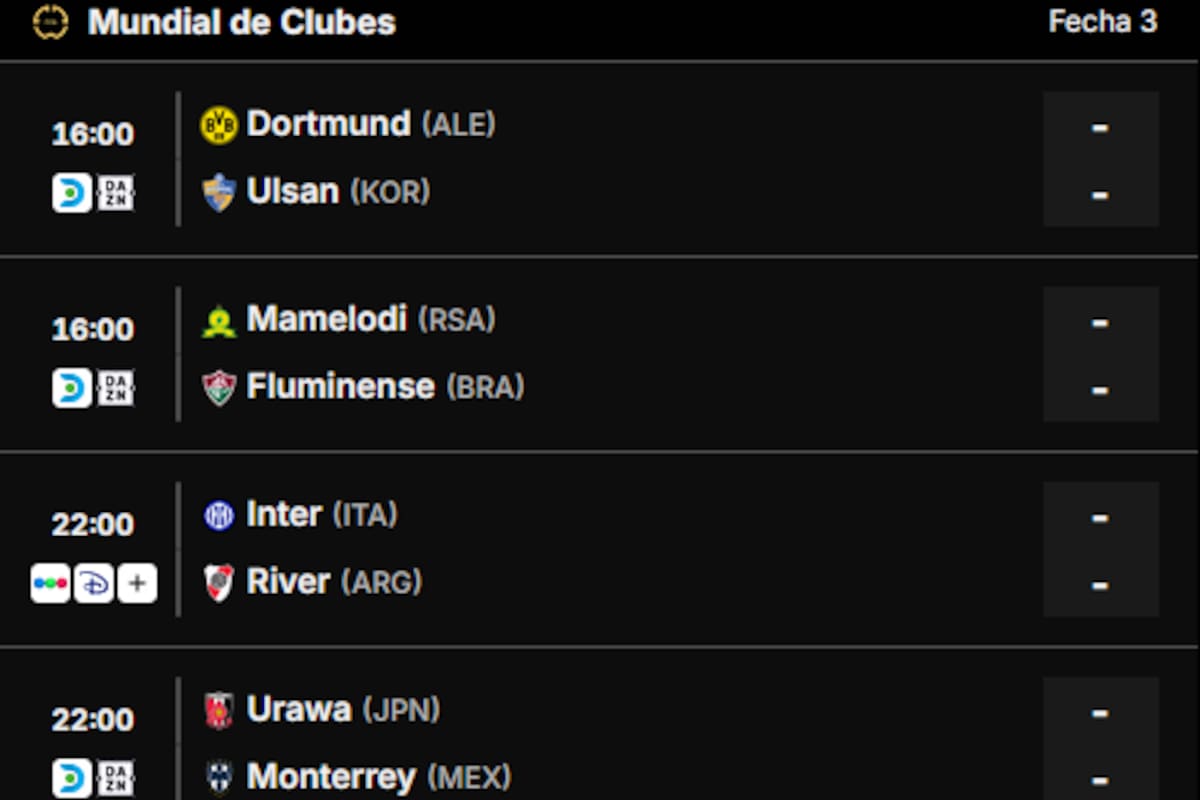Click the 16:00 kickoff time for Mamelodi match

[95, 329]
